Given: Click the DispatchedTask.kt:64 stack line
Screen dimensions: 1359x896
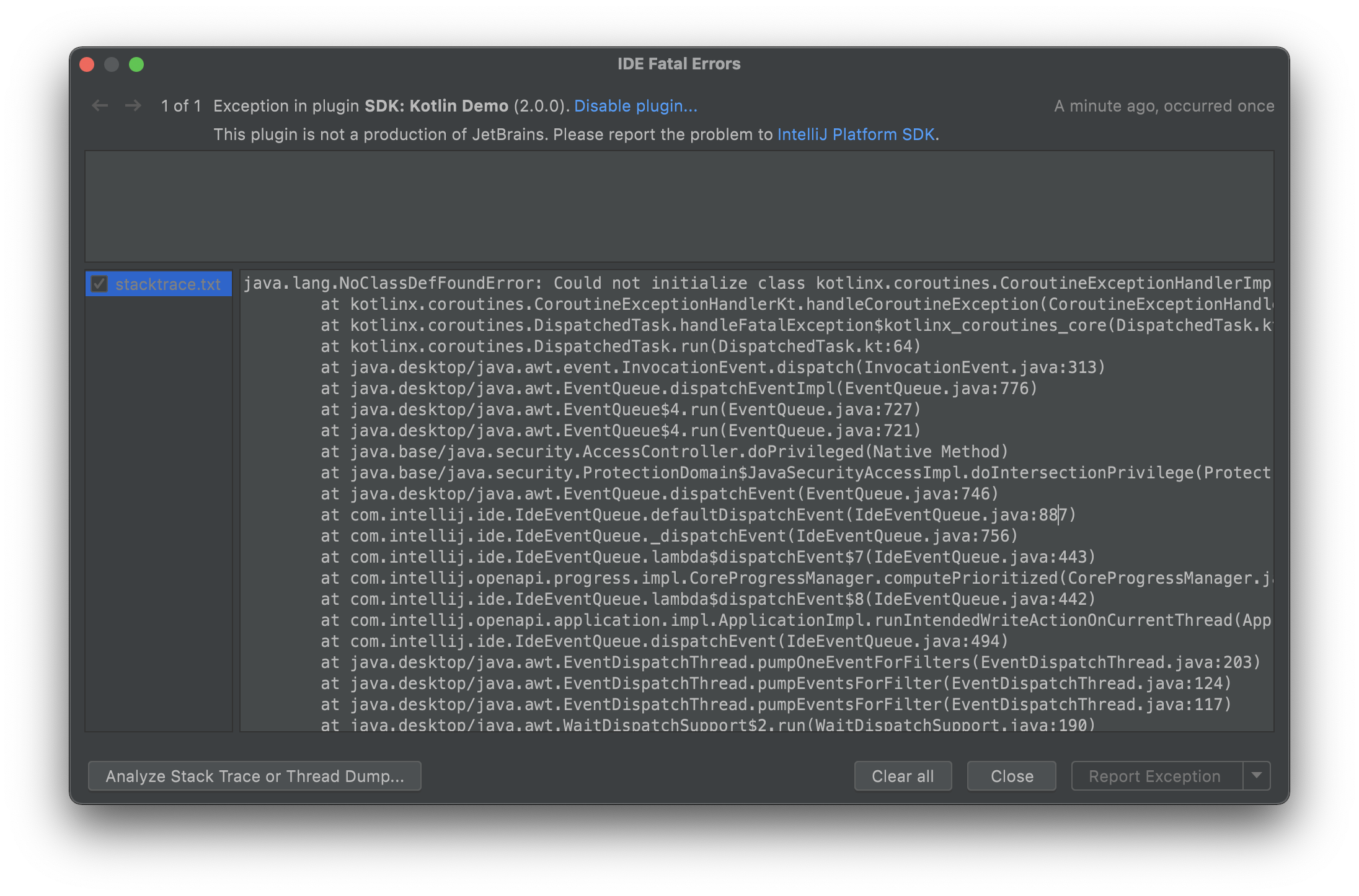Looking at the screenshot, I should (621, 346).
